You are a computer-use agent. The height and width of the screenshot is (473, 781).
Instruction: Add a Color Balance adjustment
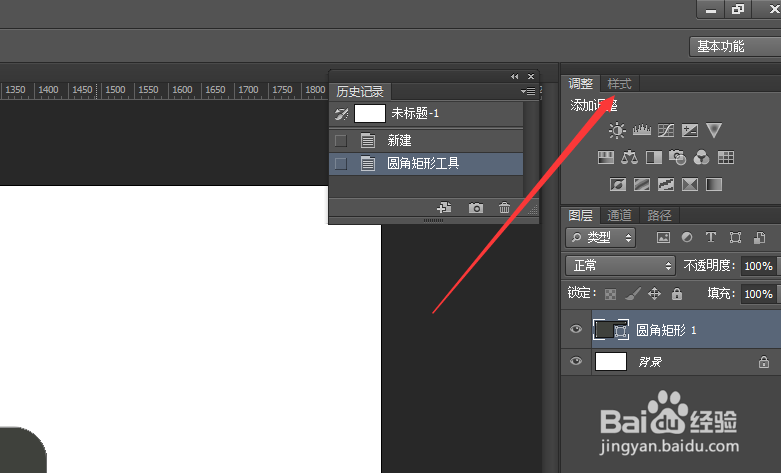[x=630, y=158]
